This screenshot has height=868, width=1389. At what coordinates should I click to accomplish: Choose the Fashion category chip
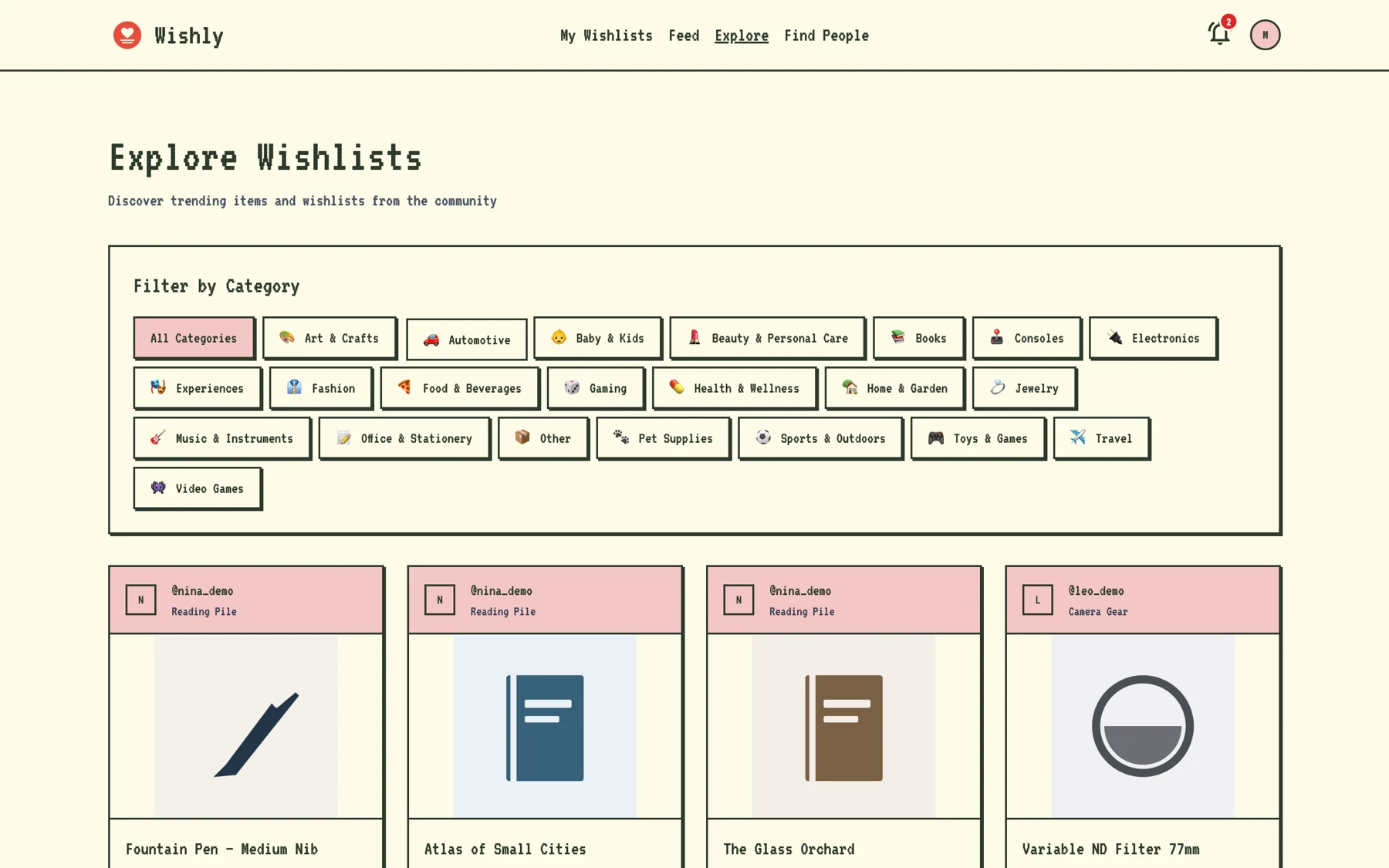tap(321, 388)
